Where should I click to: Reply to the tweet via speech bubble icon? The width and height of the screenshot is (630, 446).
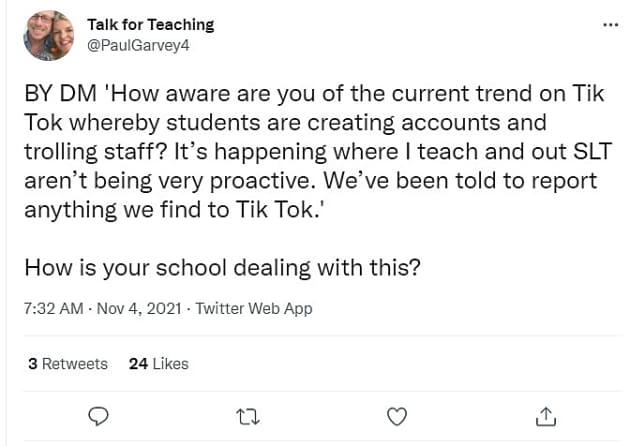pyautogui.click(x=99, y=415)
